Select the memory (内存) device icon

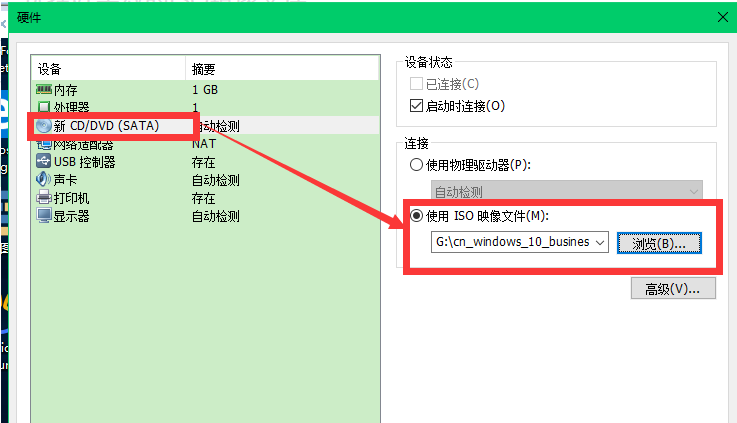click(x=44, y=90)
